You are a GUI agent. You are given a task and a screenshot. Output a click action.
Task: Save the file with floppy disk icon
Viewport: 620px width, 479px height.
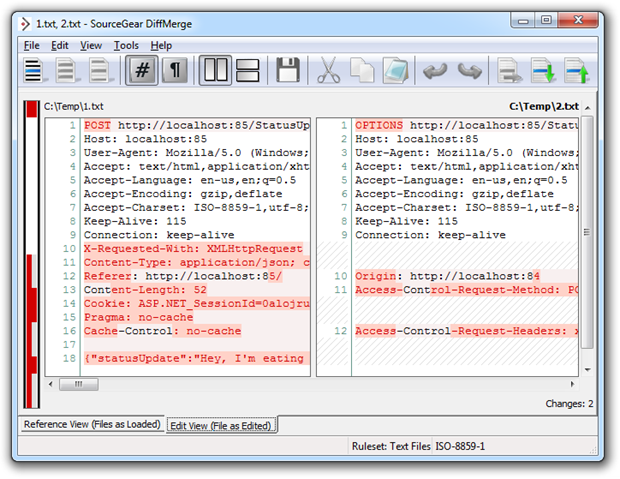tap(287, 70)
